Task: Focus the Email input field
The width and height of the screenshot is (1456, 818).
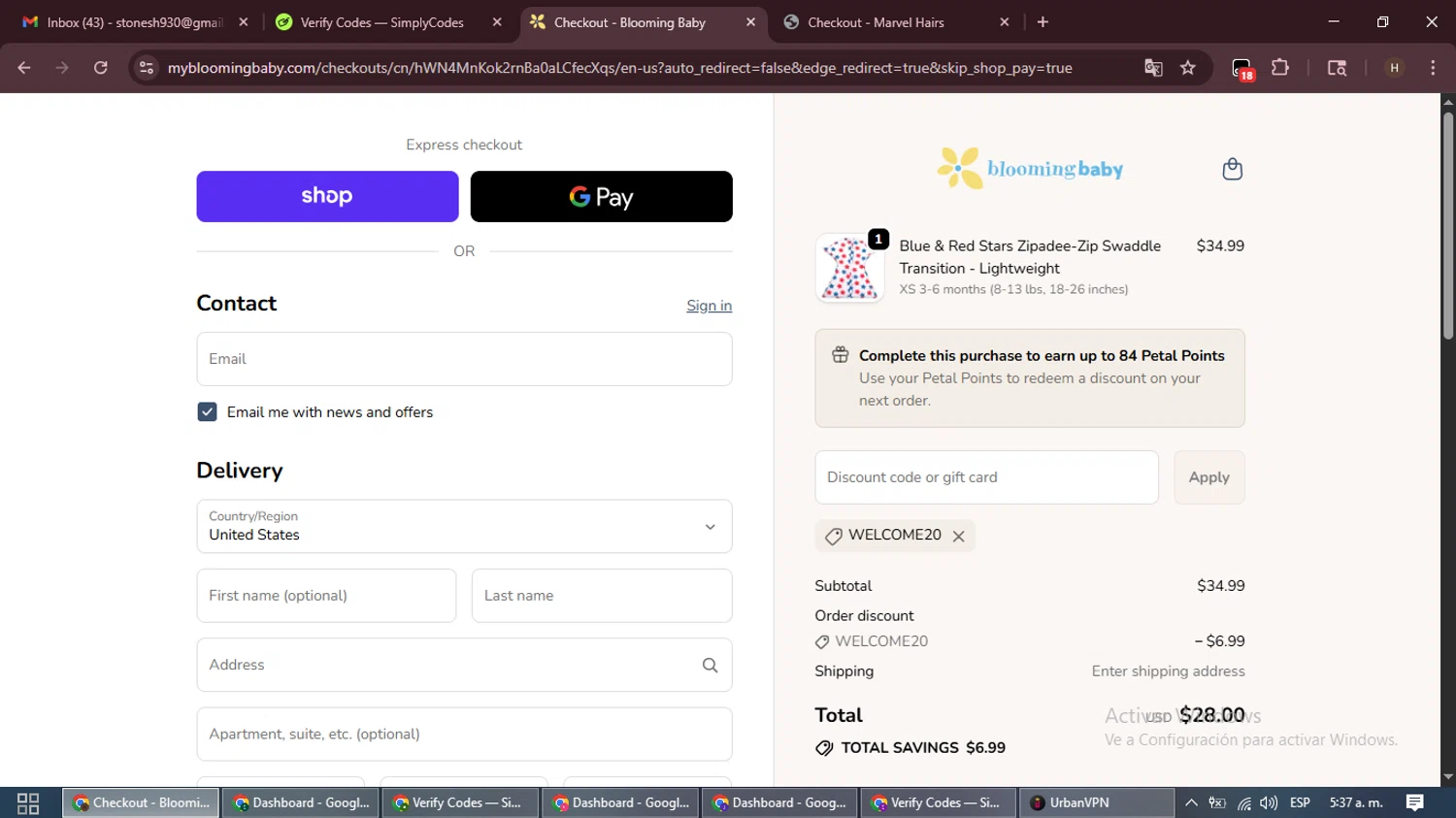Action: [x=464, y=359]
